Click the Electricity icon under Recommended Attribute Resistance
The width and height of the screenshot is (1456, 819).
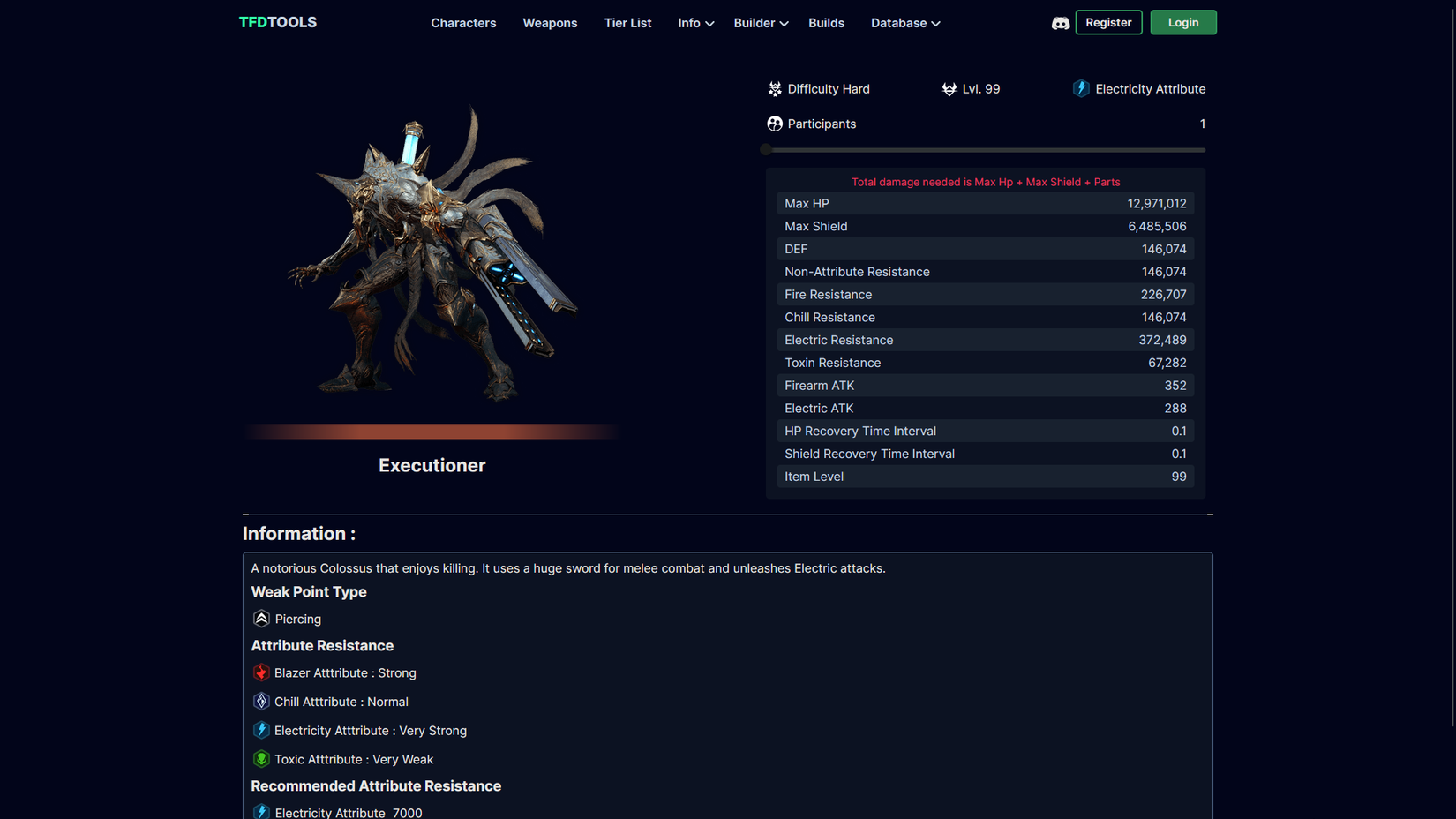(261, 812)
